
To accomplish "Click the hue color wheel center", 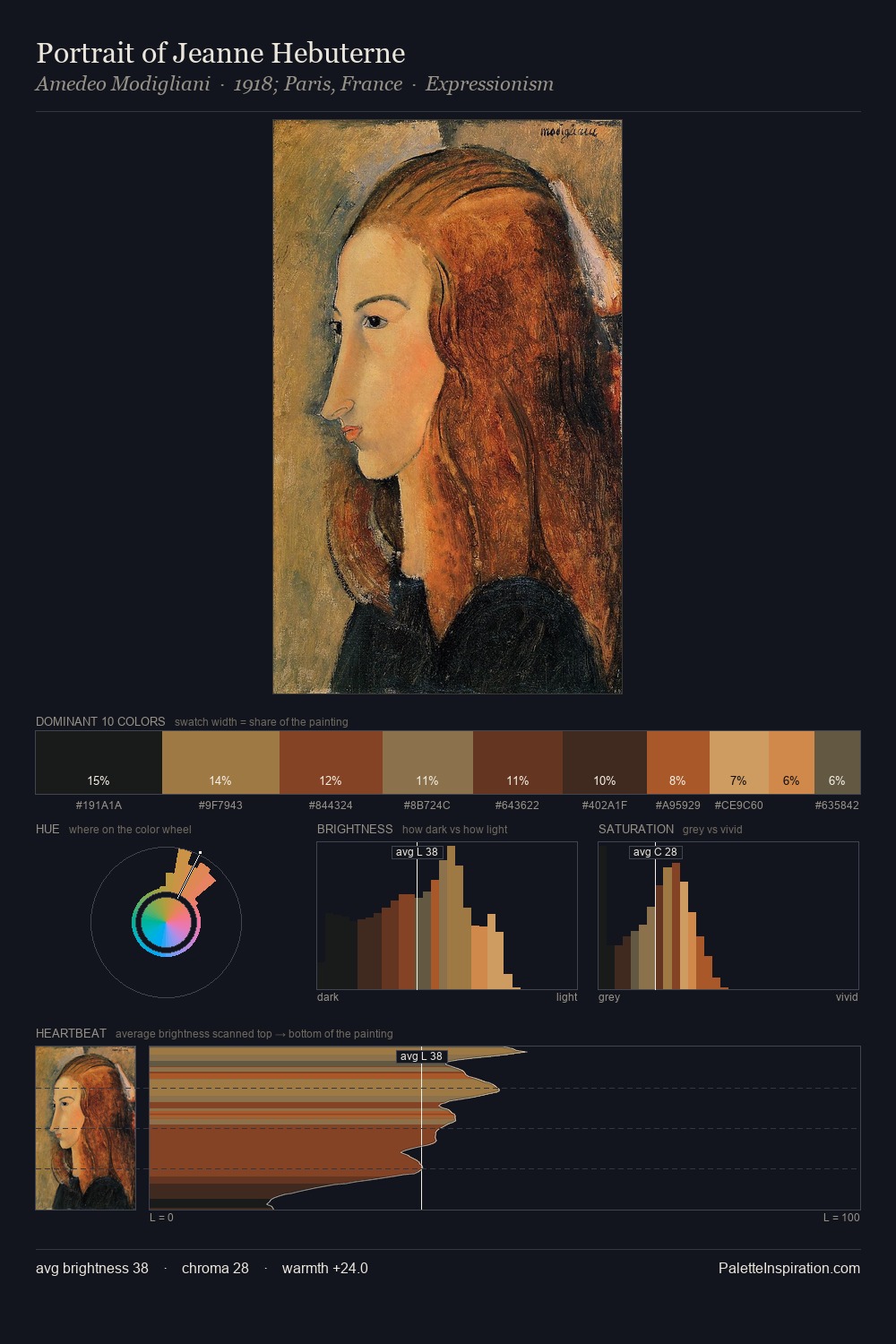I will click(167, 922).
